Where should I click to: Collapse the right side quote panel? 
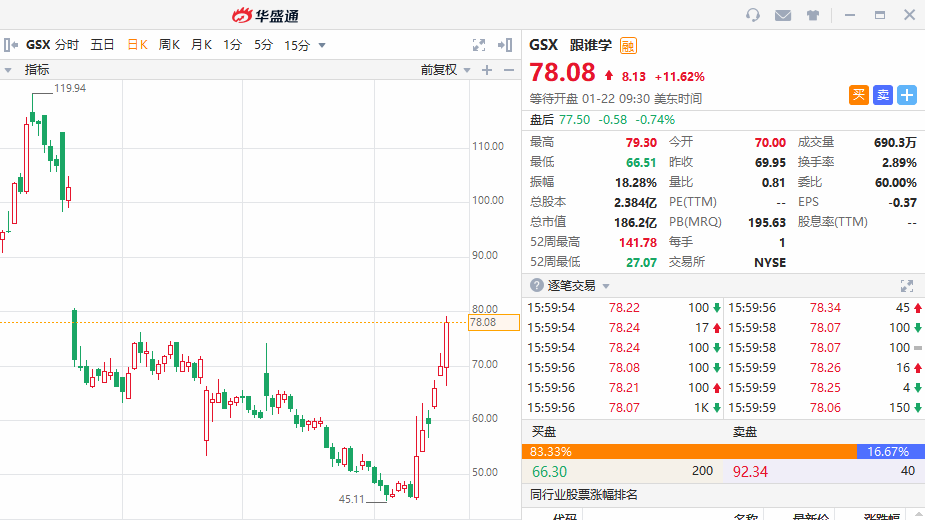click(x=505, y=45)
